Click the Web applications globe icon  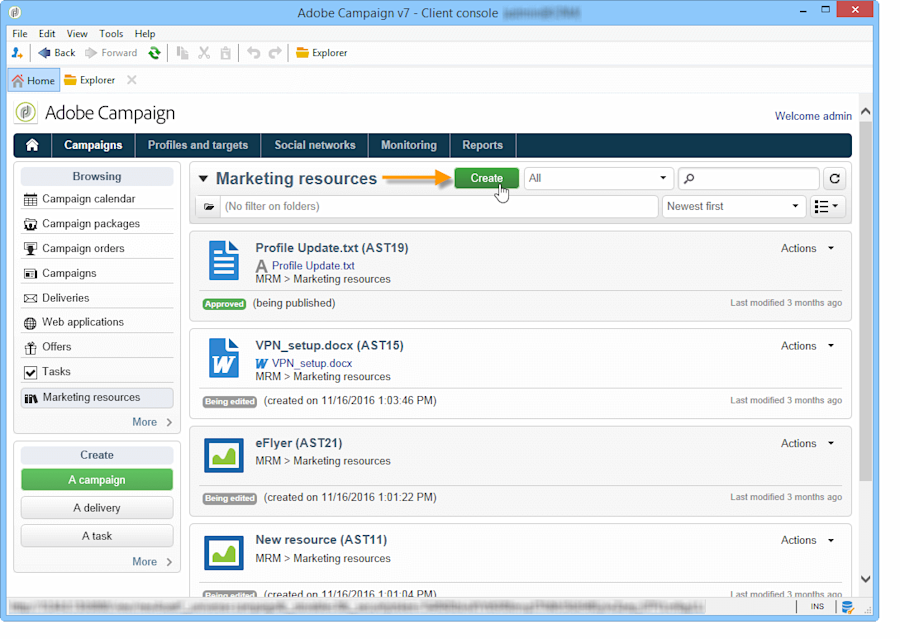(28, 322)
